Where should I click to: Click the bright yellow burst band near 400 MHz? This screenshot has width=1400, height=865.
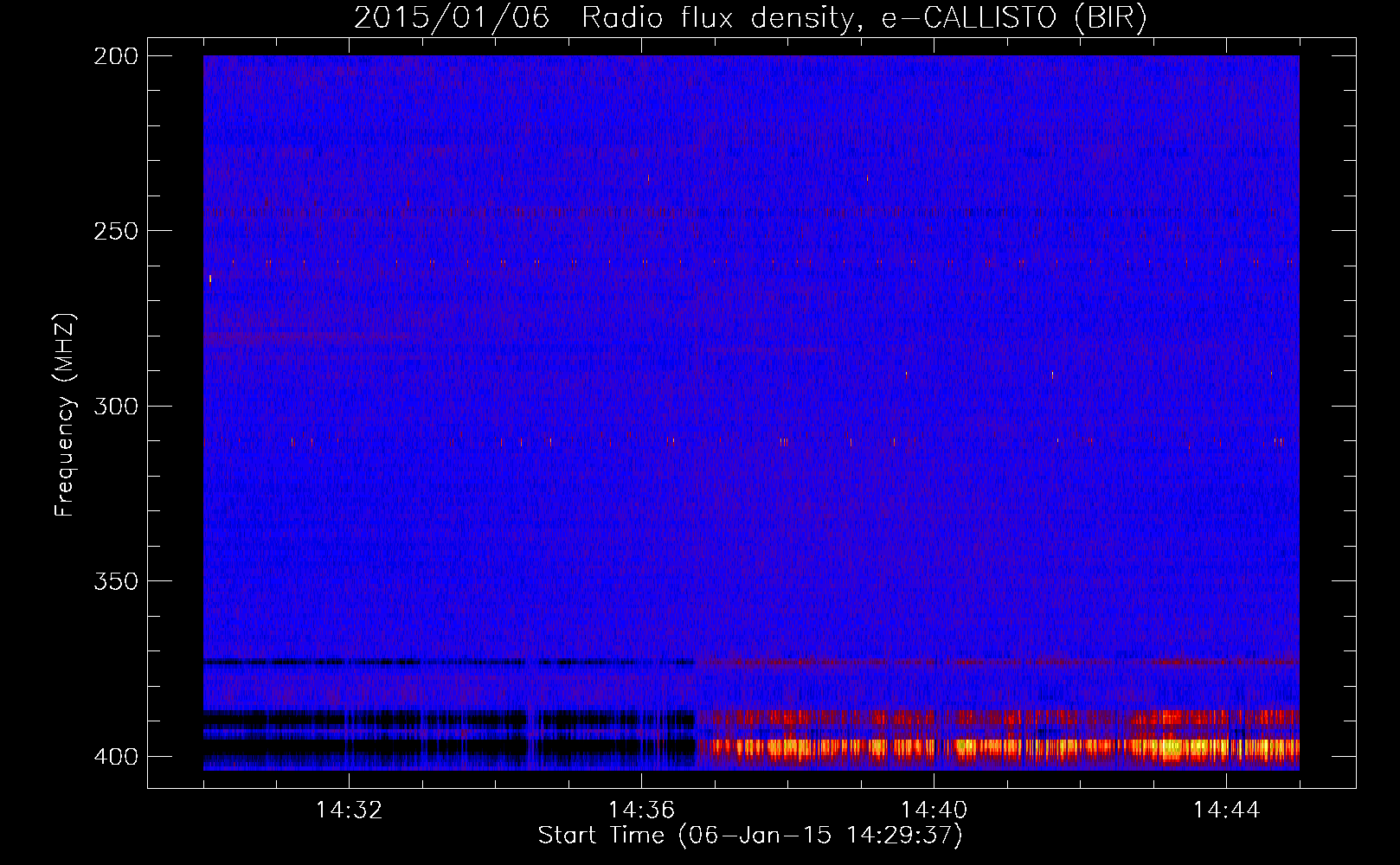(999, 747)
